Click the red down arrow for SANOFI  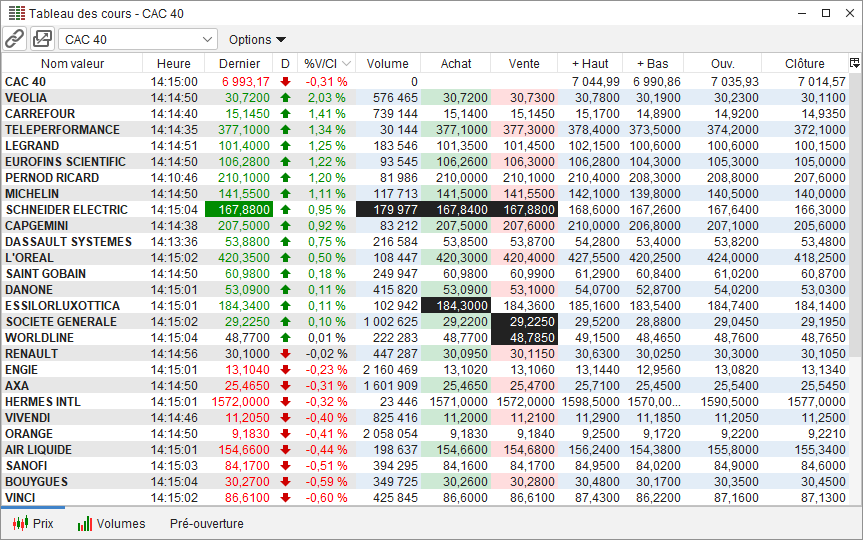click(285, 466)
